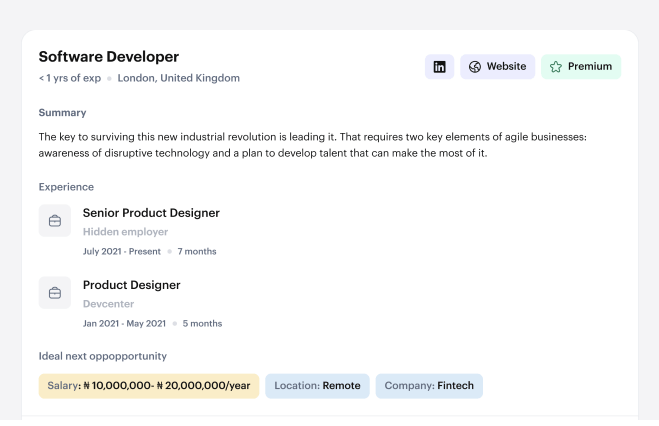Click briefcase icon beside Product Designer role
Screen dimensions: 659x426
tap(55, 293)
